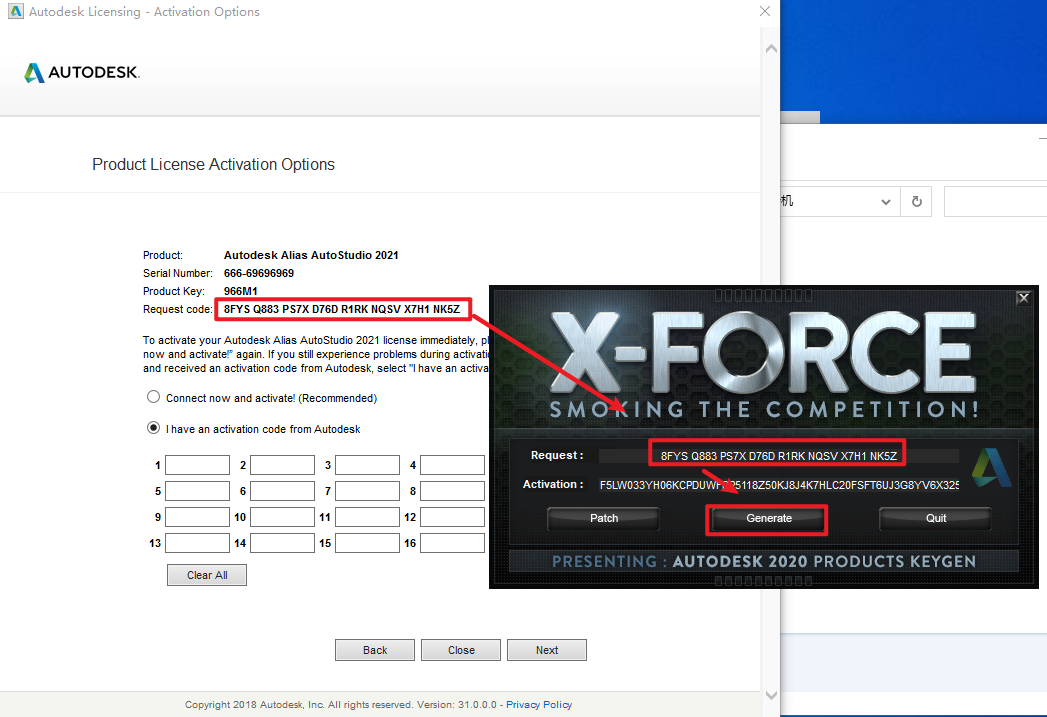This screenshot has width=1047, height=717.
Task: Go Back in the activation wizard
Action: 375,650
